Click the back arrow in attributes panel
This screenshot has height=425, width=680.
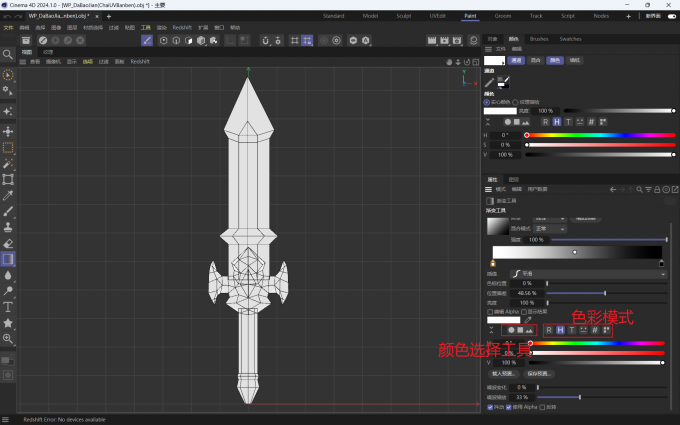pos(613,190)
